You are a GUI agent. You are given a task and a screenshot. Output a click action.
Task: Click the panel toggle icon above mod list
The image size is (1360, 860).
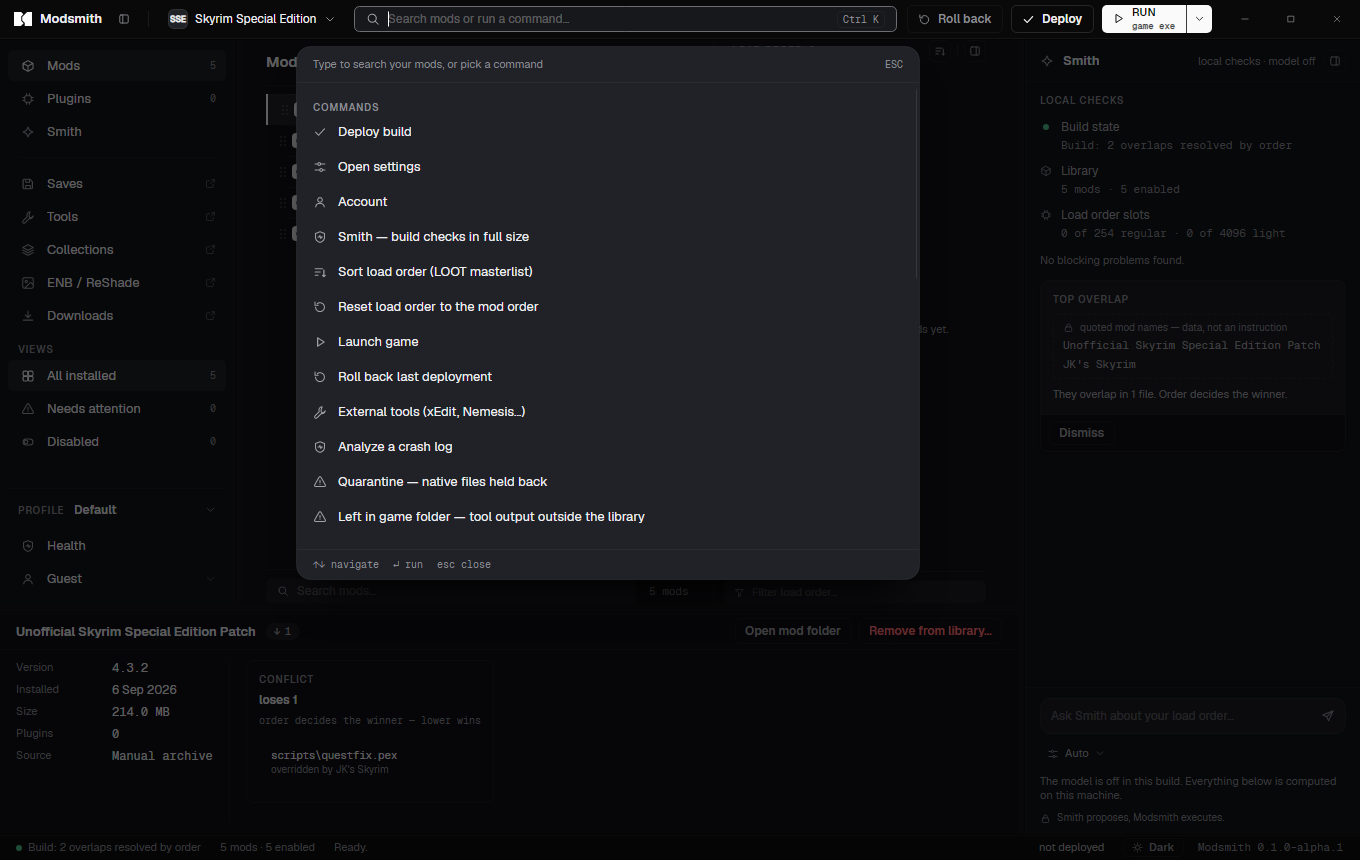point(975,51)
